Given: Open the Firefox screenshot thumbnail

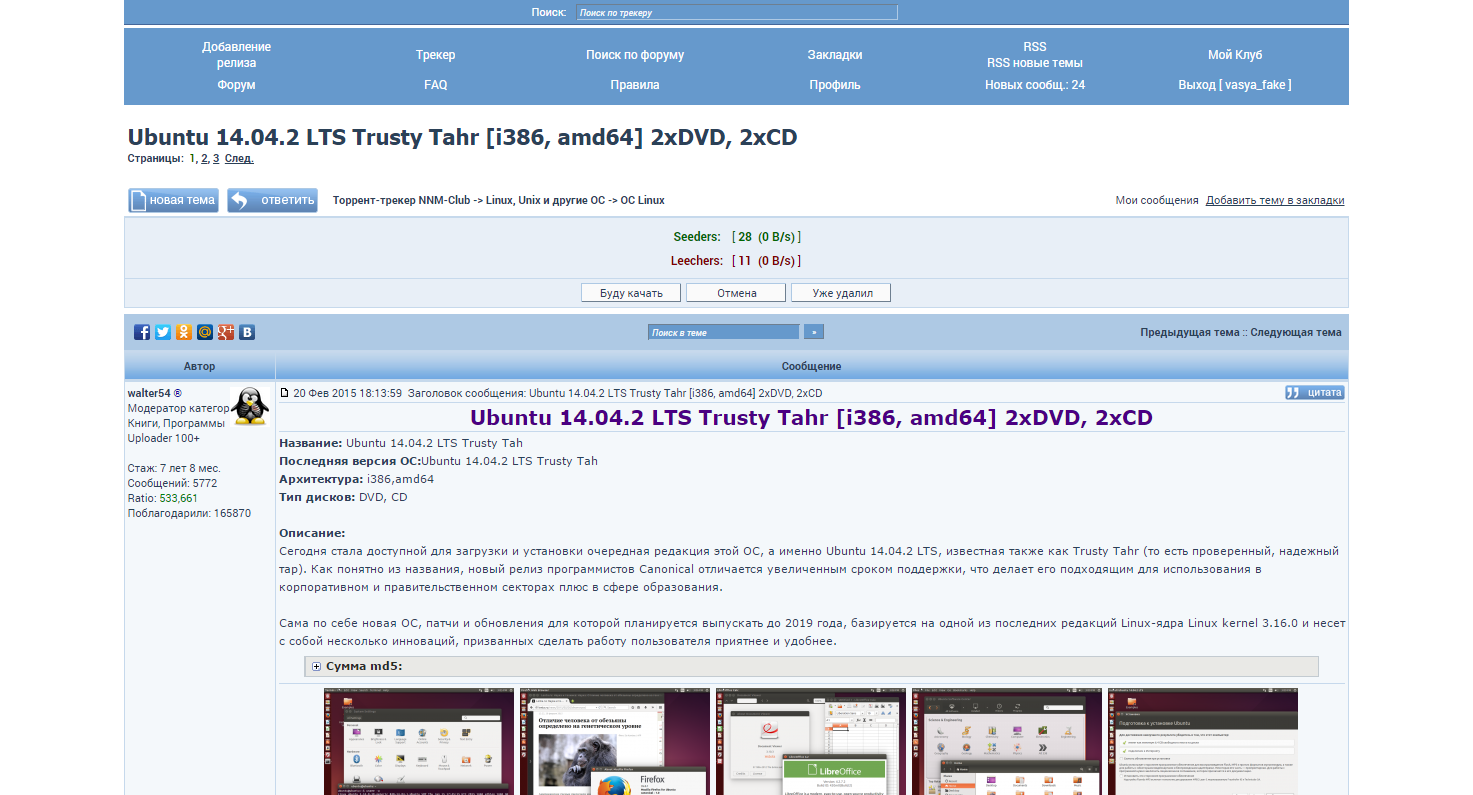Looking at the screenshot, I should pyautogui.click(x=613, y=741).
